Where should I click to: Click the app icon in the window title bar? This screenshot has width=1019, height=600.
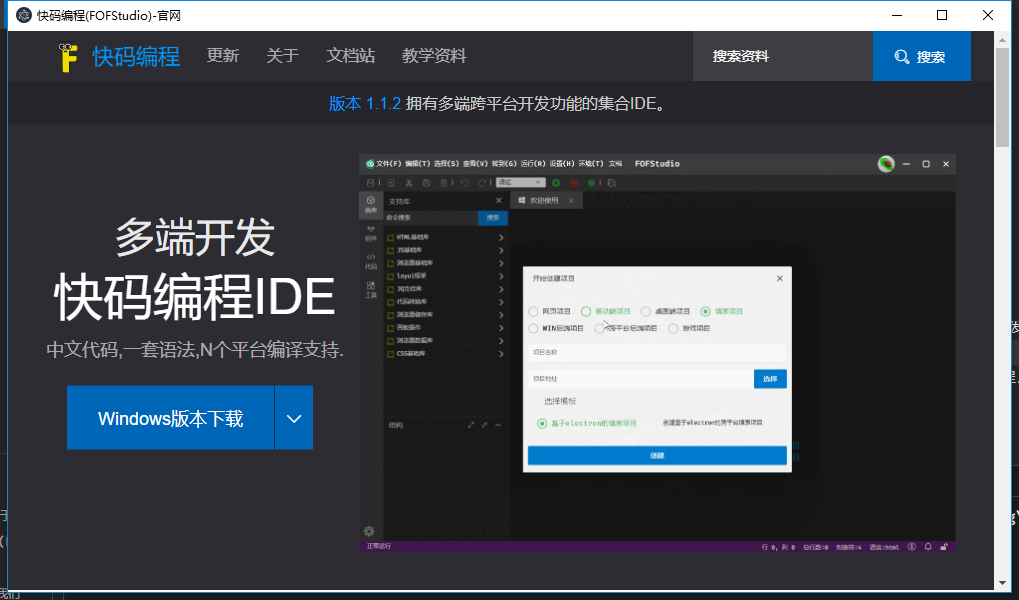23,15
